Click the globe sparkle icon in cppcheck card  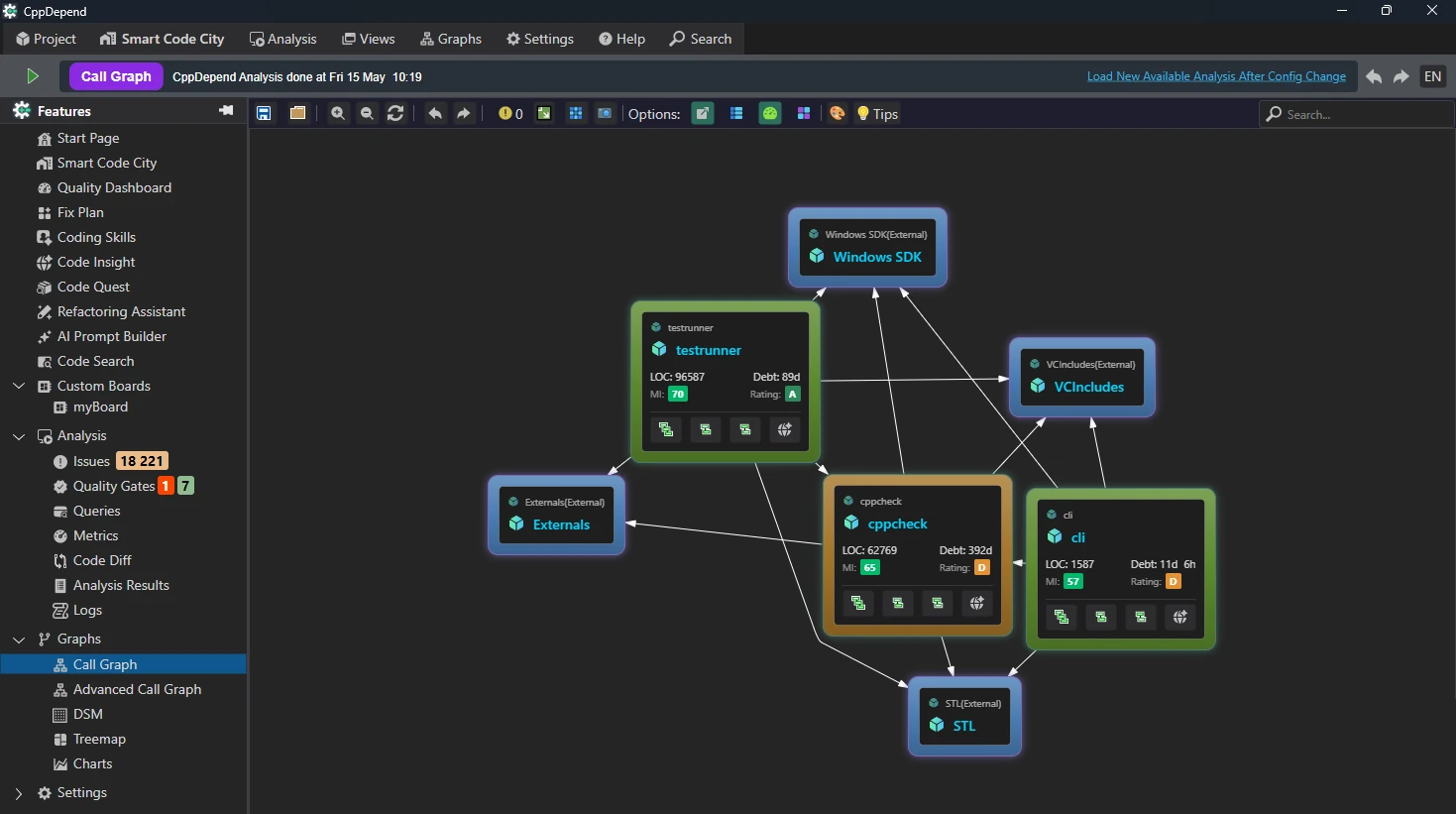(x=977, y=603)
